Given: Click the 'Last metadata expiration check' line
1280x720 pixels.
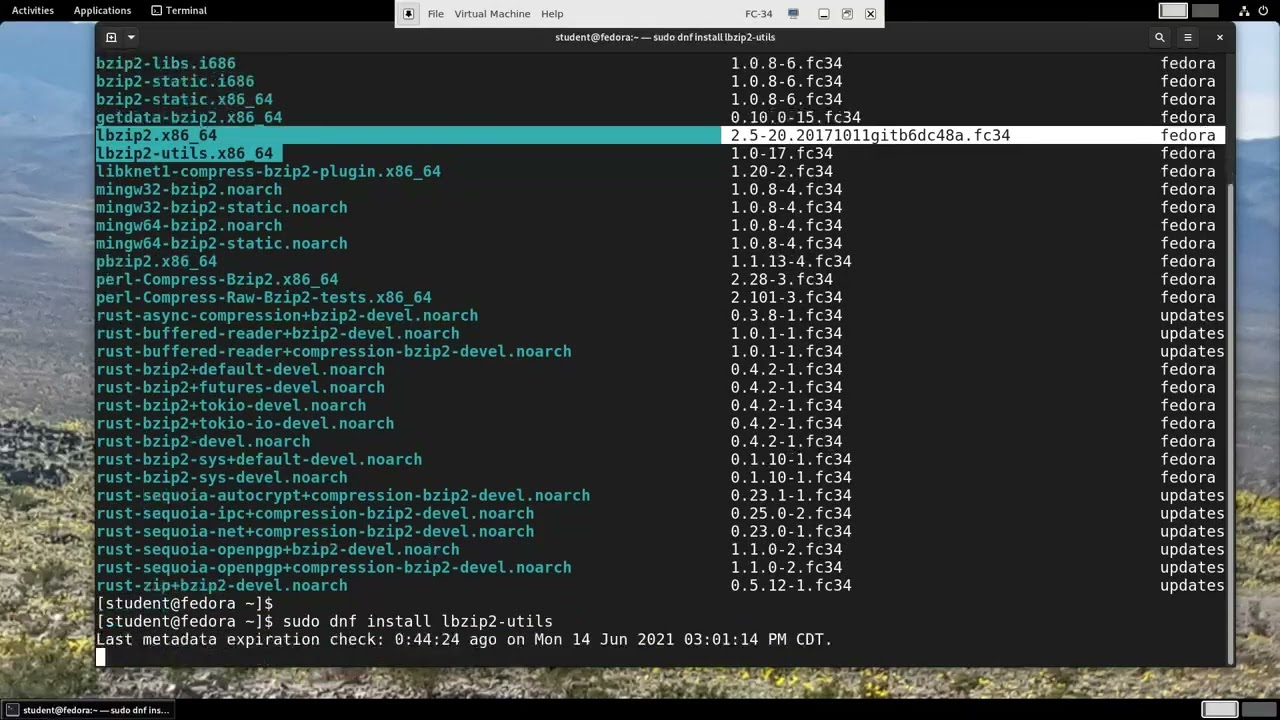Looking at the screenshot, I should tap(464, 639).
